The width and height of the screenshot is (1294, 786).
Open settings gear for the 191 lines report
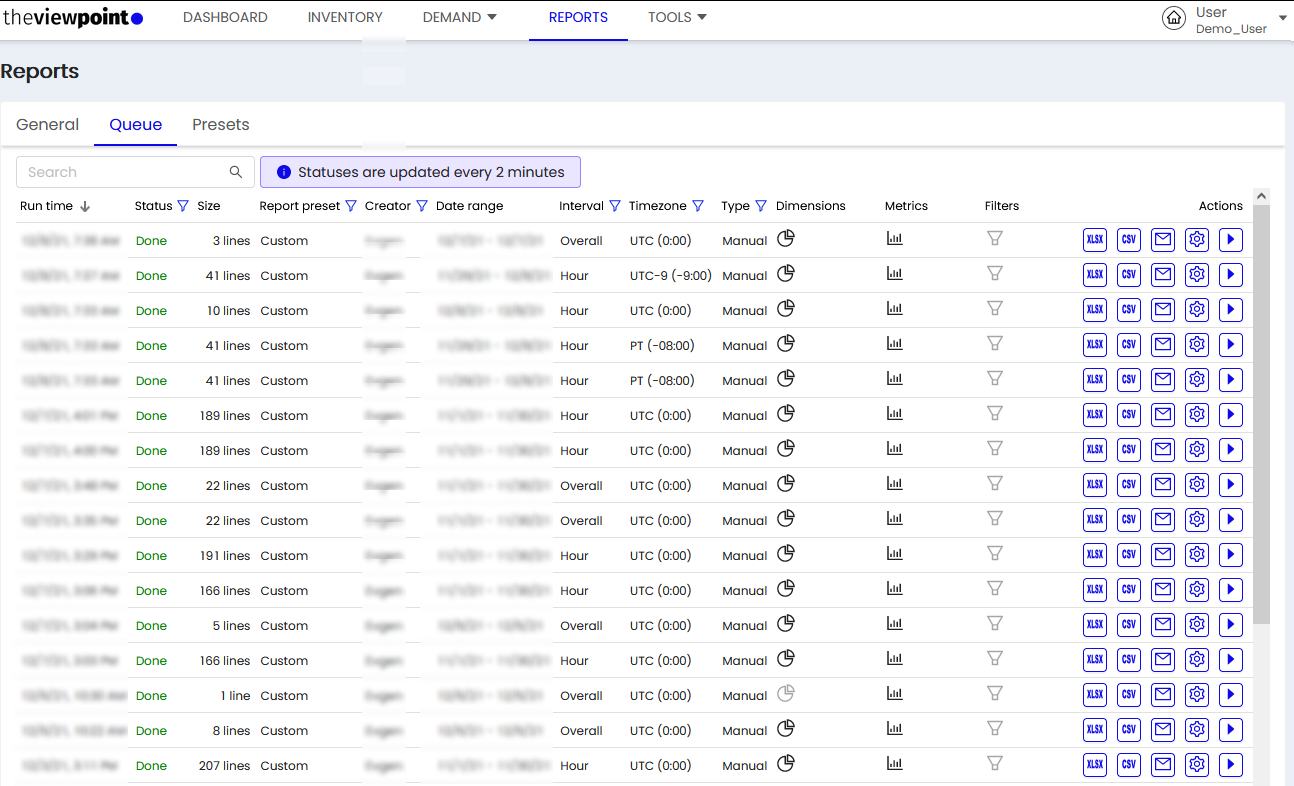tap(1197, 555)
